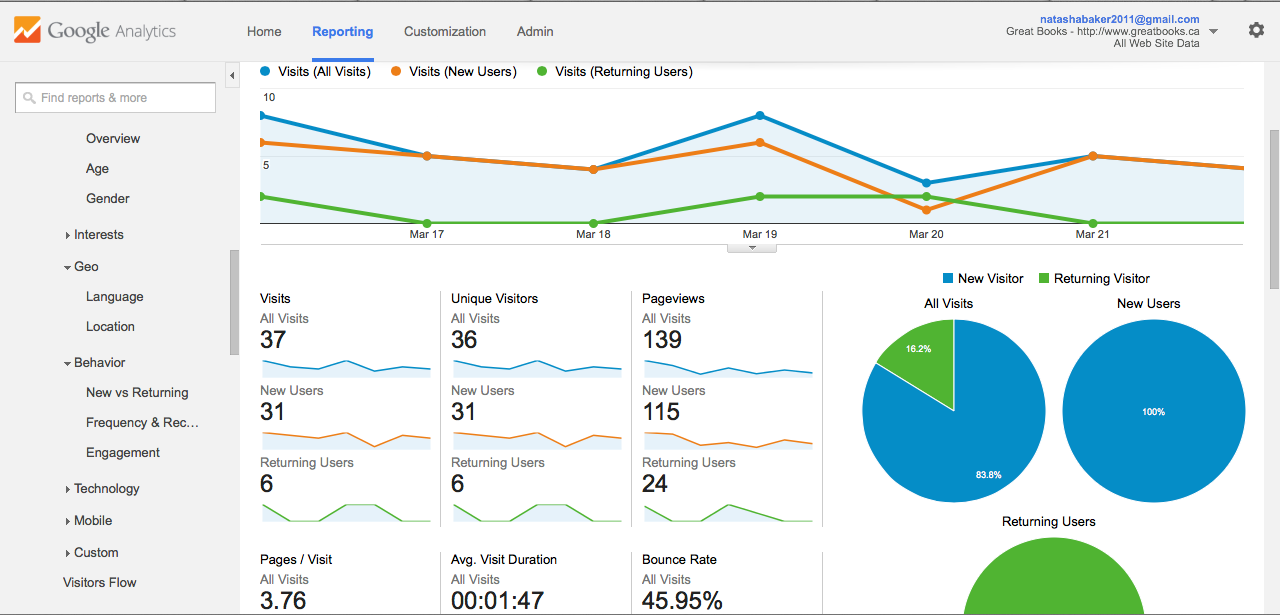Open the Gender report
This screenshot has height=615, width=1280.
click(108, 199)
